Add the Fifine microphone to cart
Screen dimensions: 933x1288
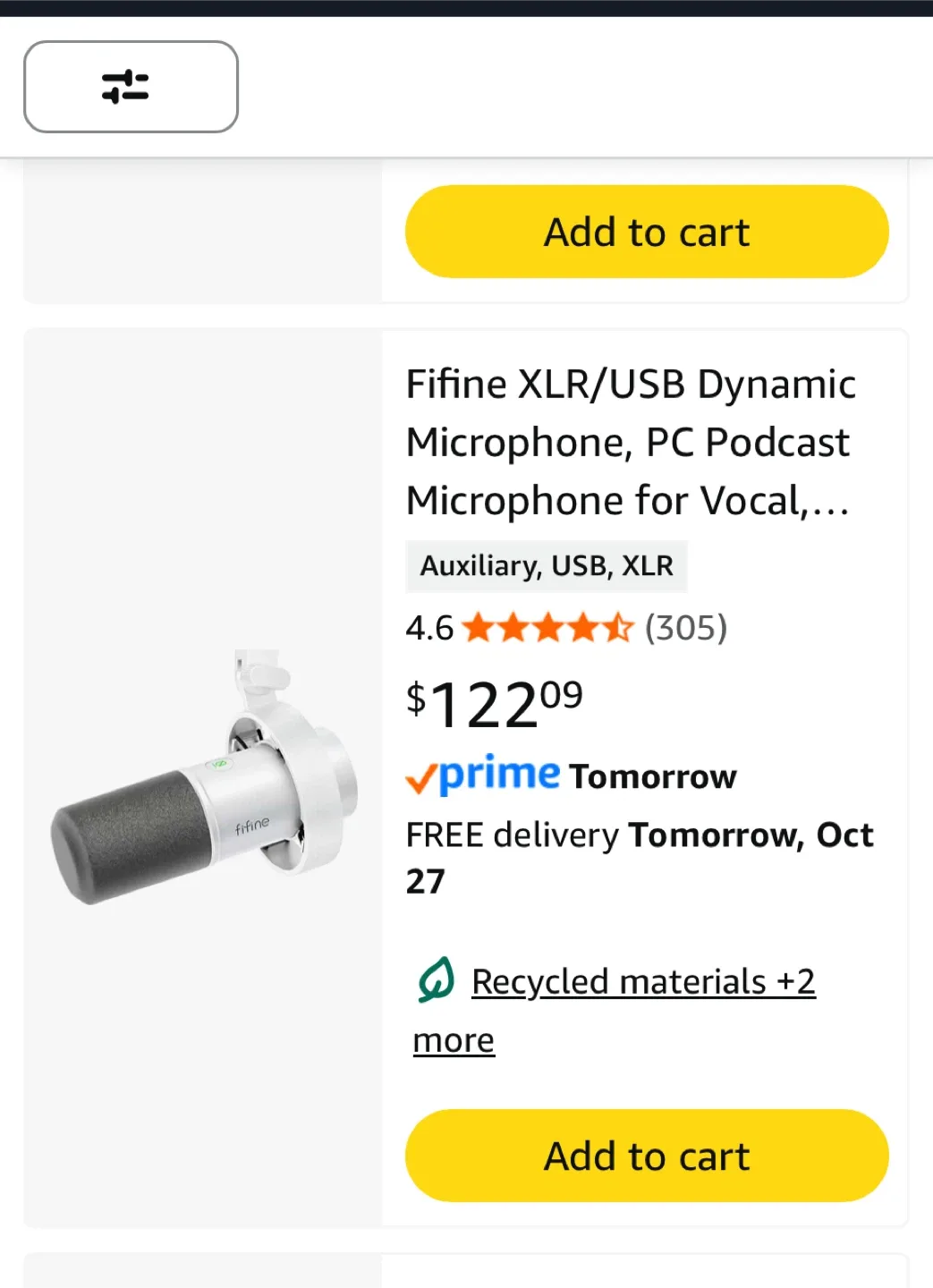pos(647,1156)
